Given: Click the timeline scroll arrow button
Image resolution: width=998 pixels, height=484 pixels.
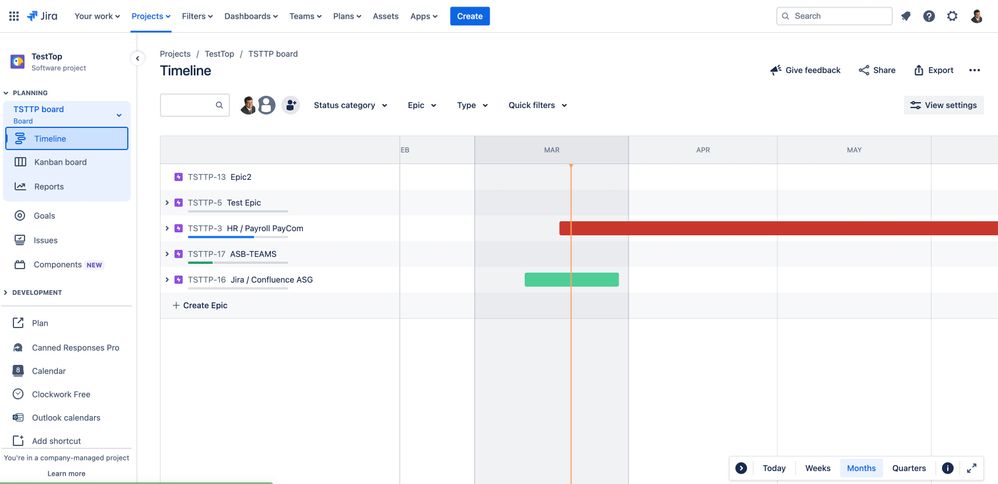Looking at the screenshot, I should click(x=741, y=468).
